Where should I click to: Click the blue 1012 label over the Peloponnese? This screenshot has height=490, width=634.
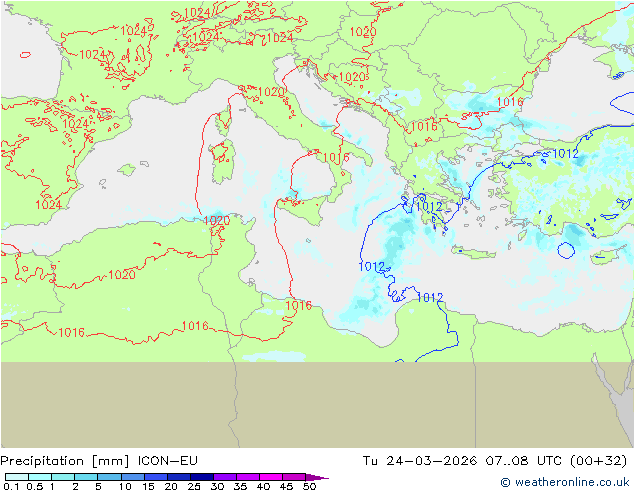point(429,207)
